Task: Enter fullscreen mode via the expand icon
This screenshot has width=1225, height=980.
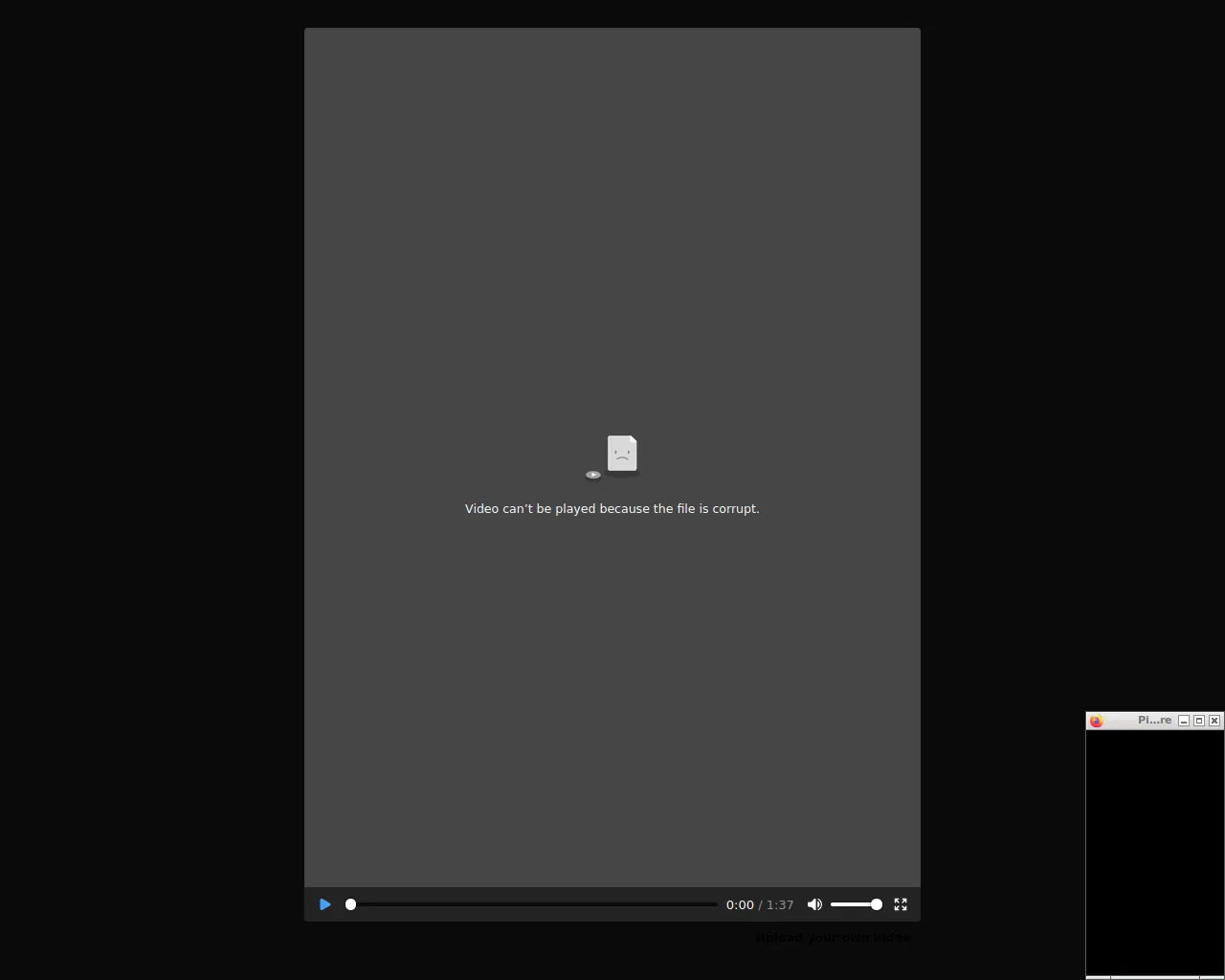Action: [x=901, y=904]
